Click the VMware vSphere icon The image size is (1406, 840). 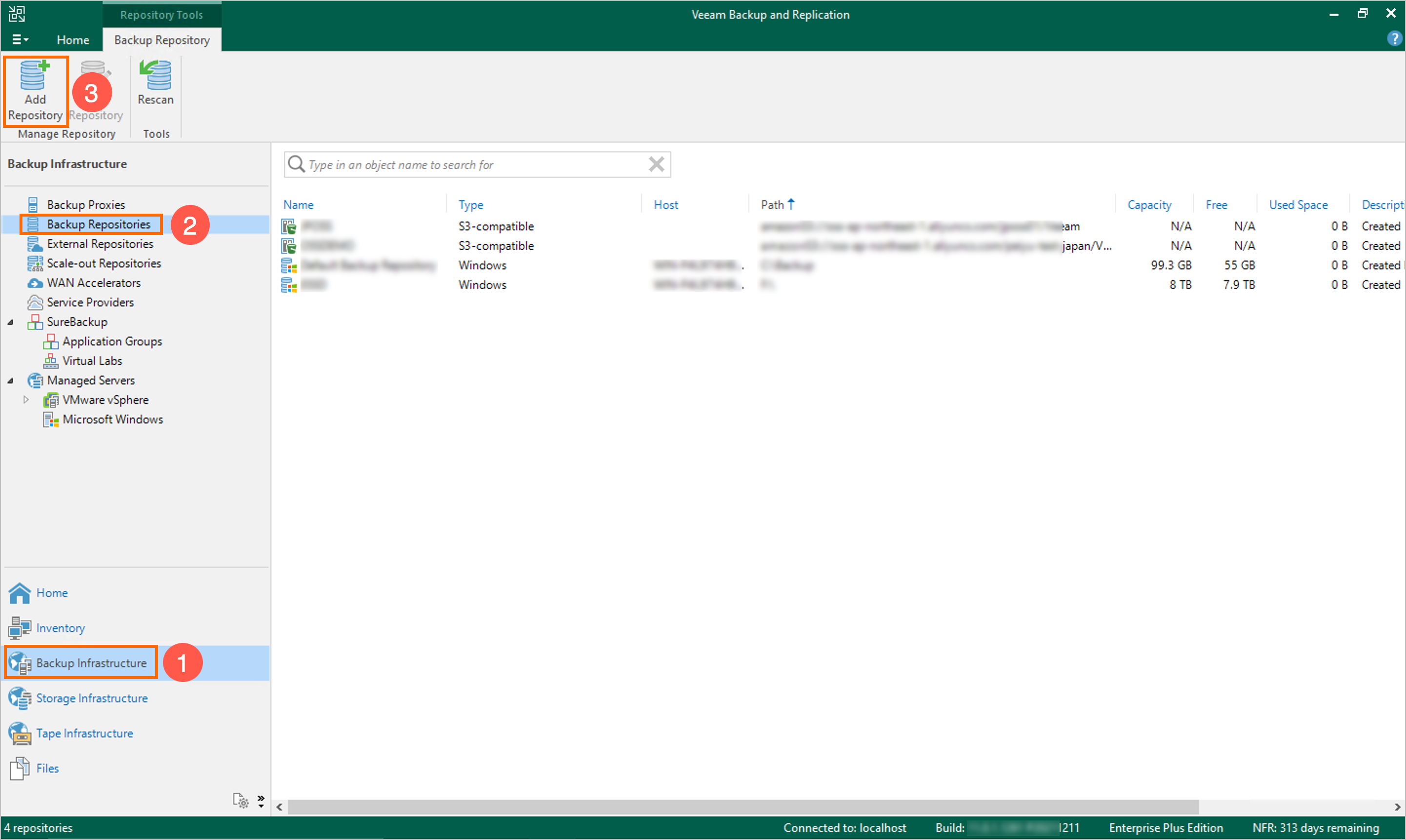coord(51,400)
